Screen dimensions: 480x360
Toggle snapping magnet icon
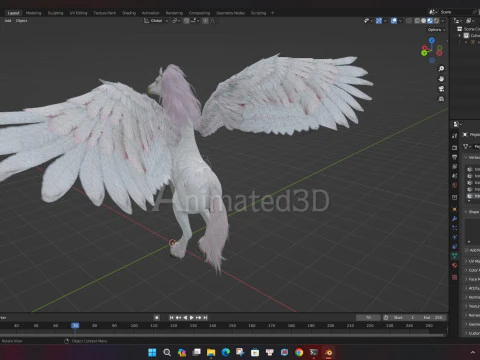(186, 21)
